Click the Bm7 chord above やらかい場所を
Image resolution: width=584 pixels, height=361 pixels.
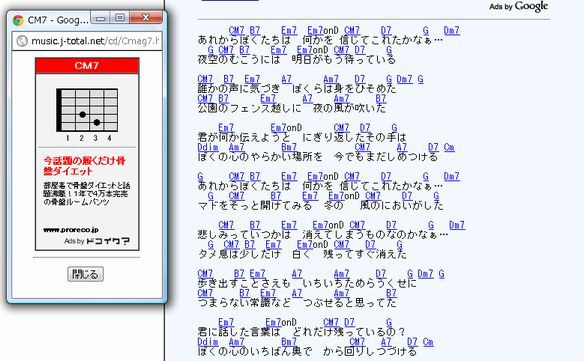point(289,147)
